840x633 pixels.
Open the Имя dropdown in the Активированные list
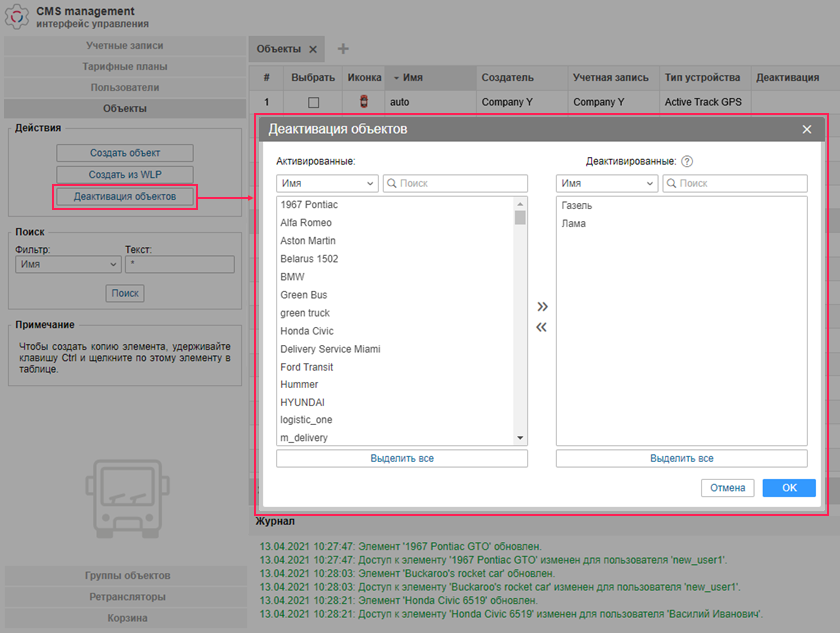pyautogui.click(x=327, y=184)
